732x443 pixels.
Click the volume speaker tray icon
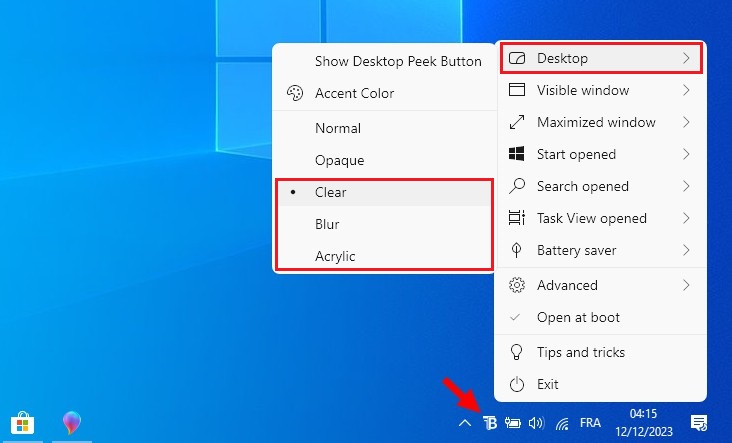[536, 423]
